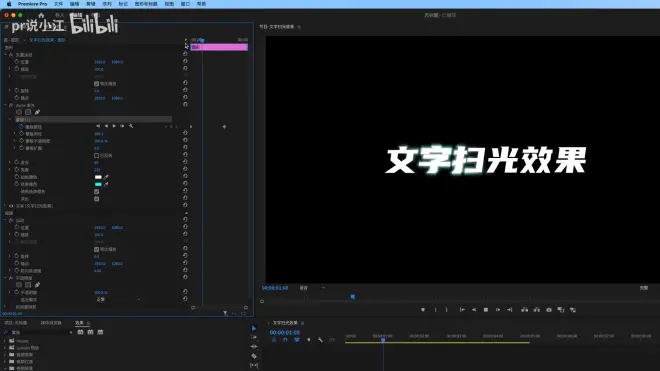Viewport: 660px width, 371px height.
Task: Go to In point in Program monitor
Action: pyautogui.click(x=462, y=310)
